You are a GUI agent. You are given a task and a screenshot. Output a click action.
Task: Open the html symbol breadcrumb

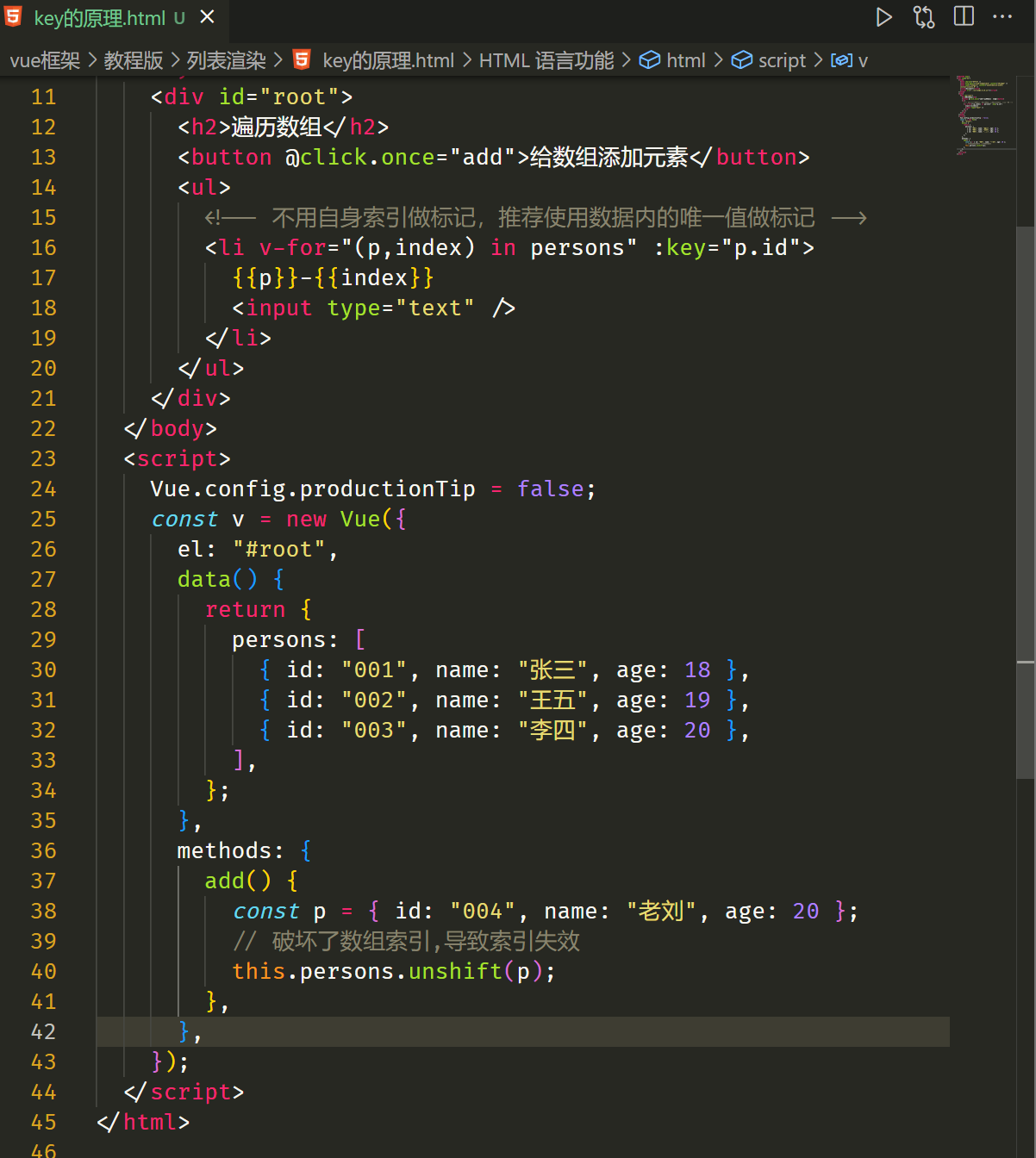click(x=685, y=60)
